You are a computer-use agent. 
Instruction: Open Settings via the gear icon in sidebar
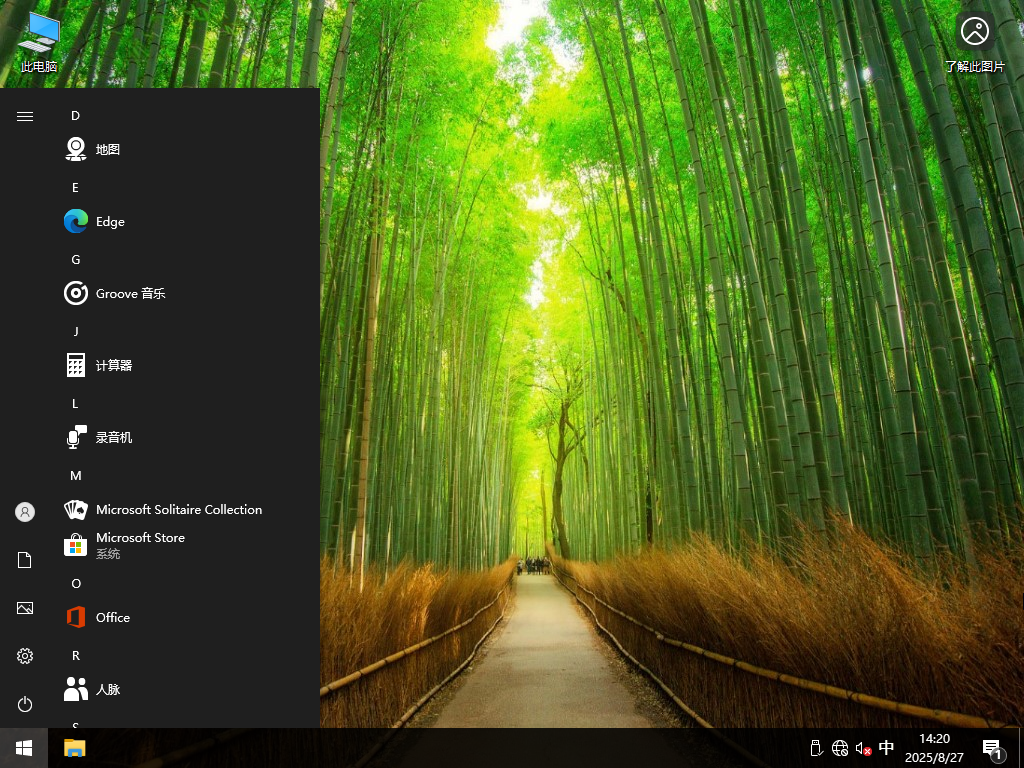pyautogui.click(x=24, y=656)
